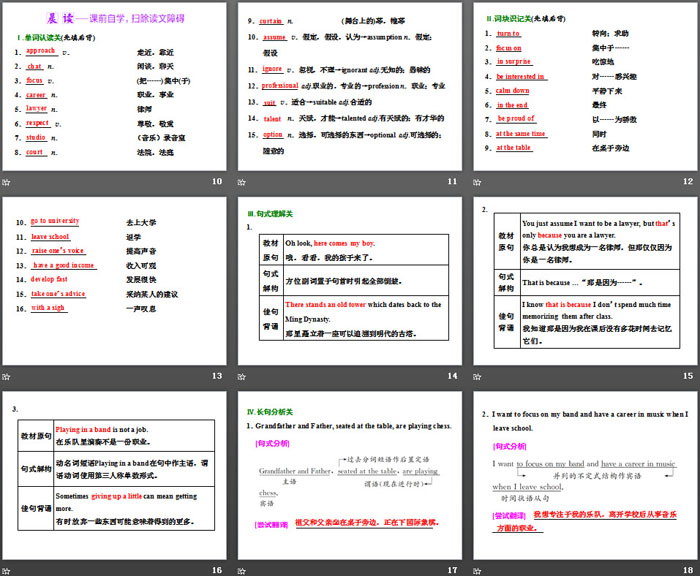This screenshot has height=576, width=700.
Task: Click the animation star icon under slide 15
Action: [477, 376]
